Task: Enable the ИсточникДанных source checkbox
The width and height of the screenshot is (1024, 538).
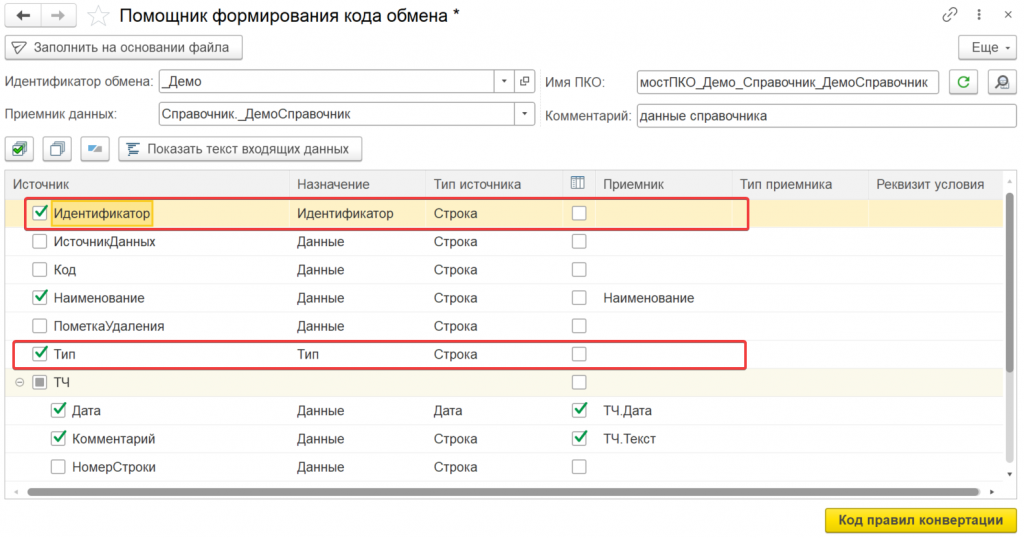Action: 40,242
